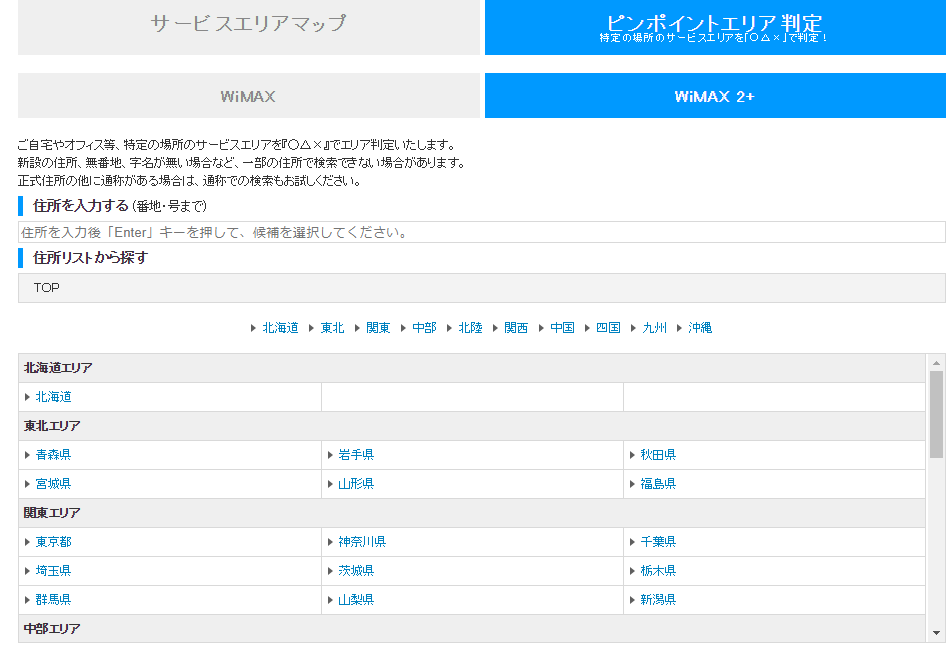Select 北海道 in the region navigation row
Image resolution: width=950 pixels, height=652 pixels.
point(280,326)
